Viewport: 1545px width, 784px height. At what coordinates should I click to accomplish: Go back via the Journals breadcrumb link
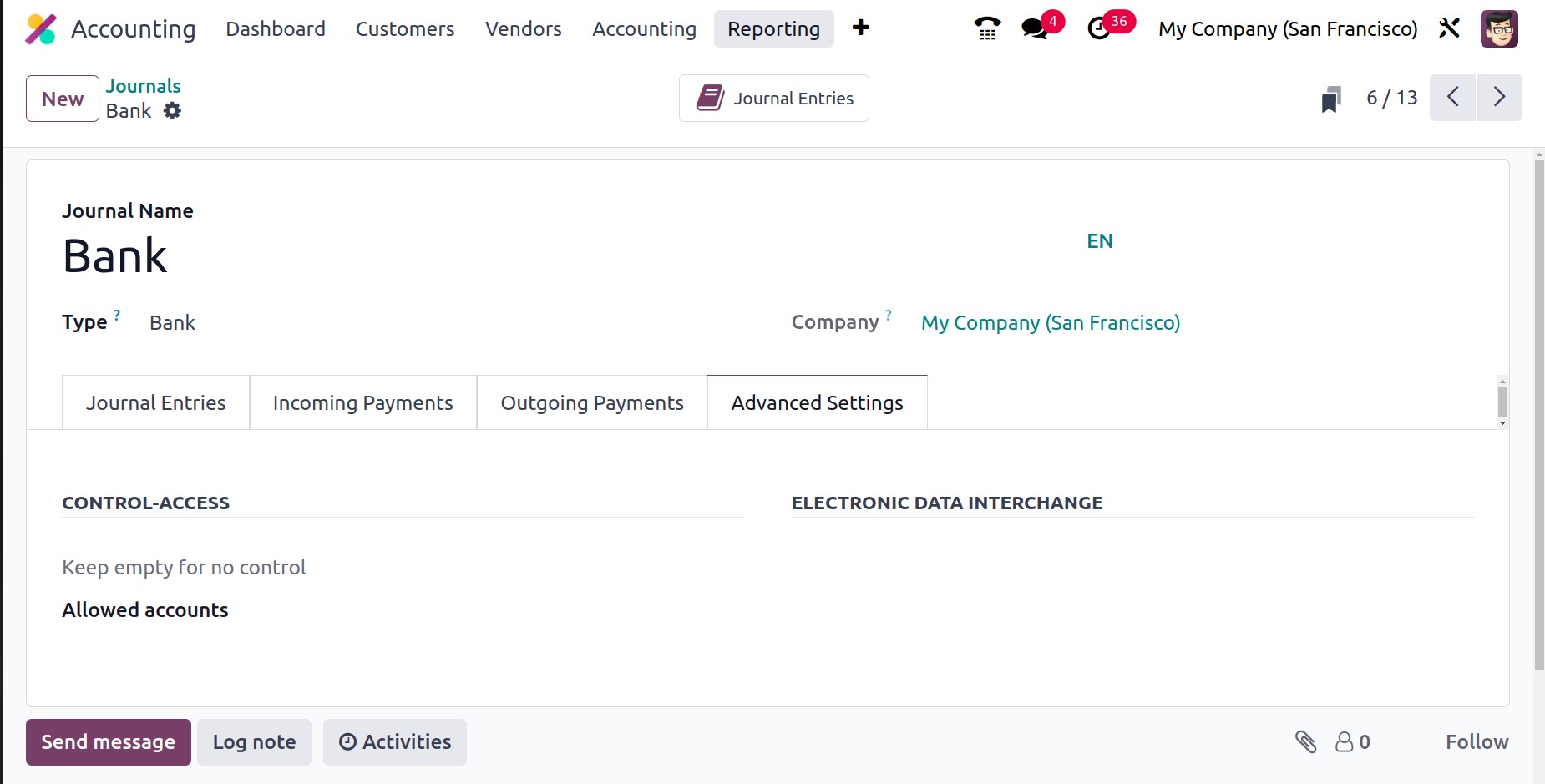point(143,86)
